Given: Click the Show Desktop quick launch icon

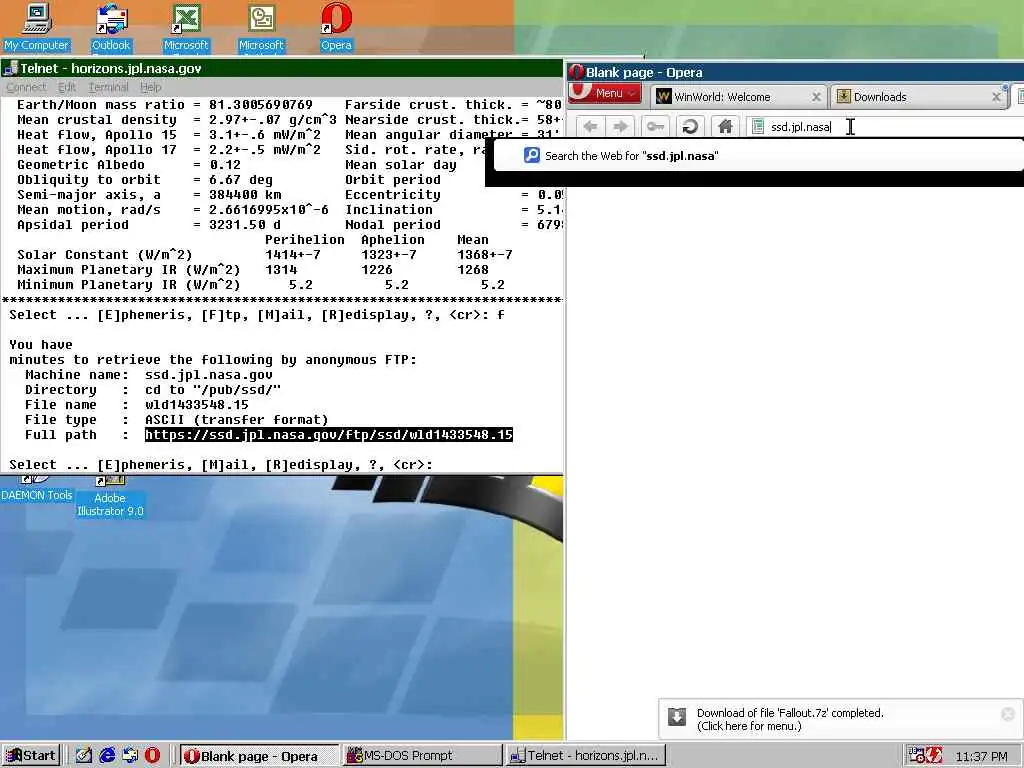Looking at the screenshot, I should [84, 756].
